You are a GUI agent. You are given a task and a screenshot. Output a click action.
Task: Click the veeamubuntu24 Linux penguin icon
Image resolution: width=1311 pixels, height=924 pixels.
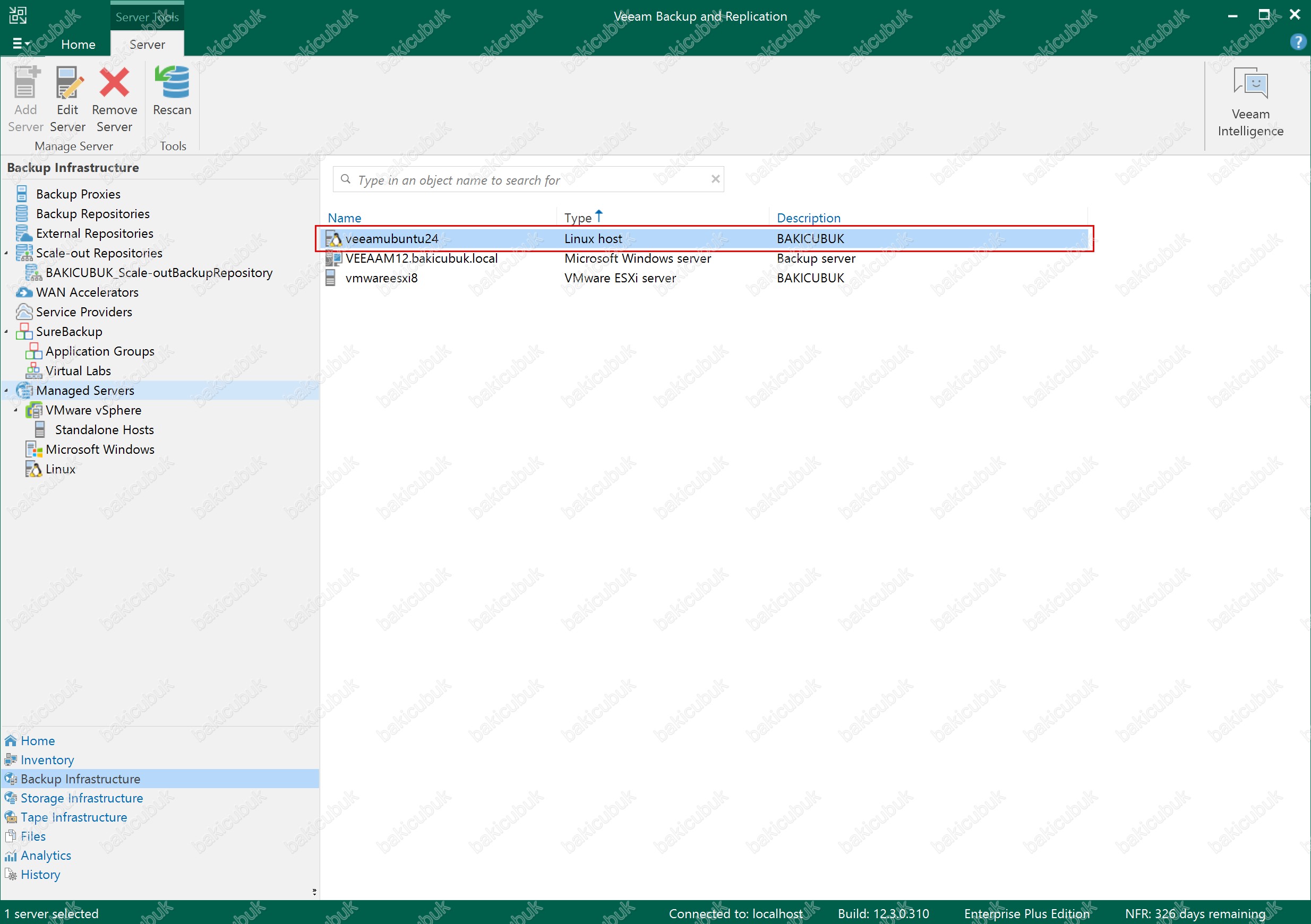[333, 238]
